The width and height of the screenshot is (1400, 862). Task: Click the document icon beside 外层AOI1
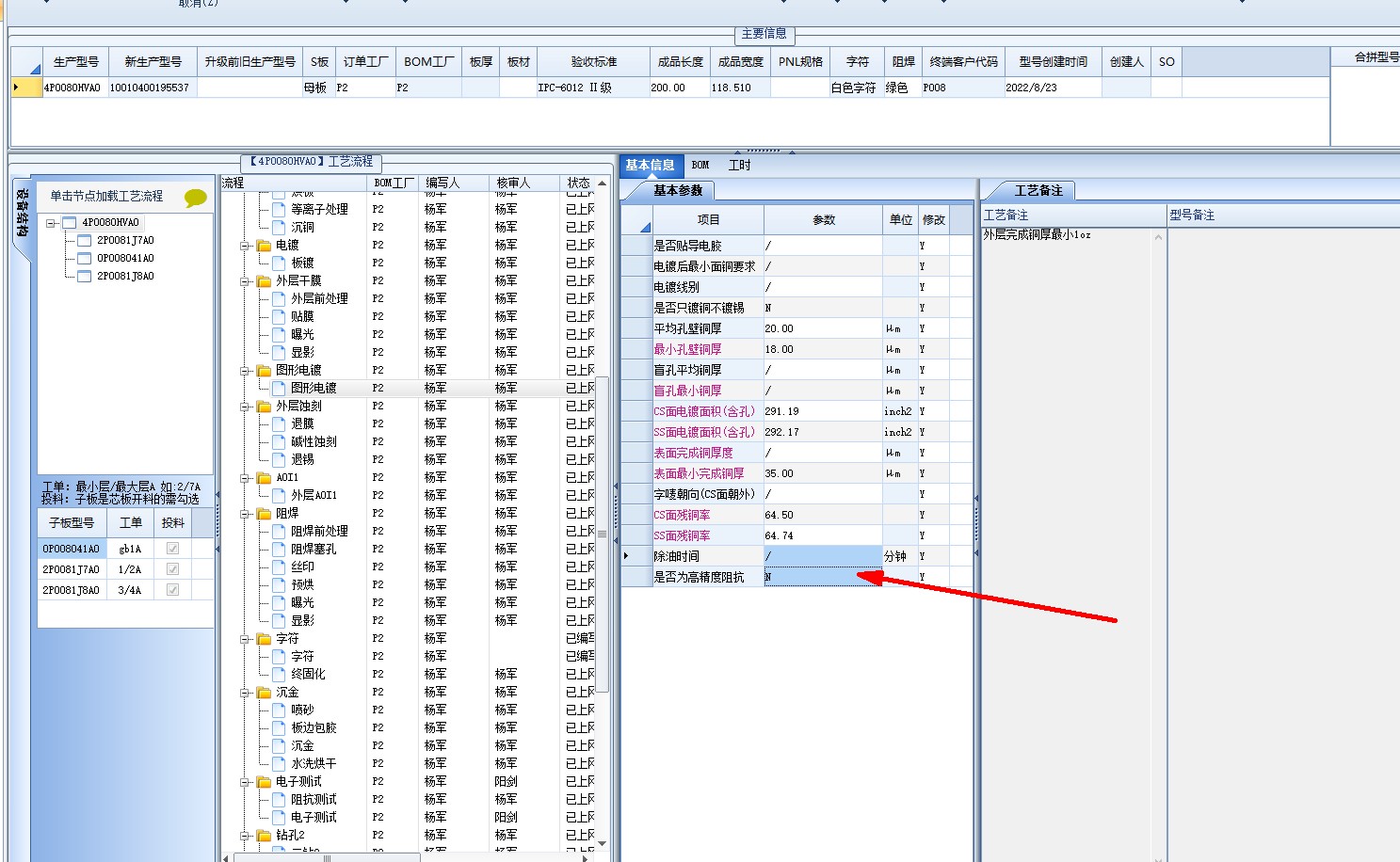(279, 495)
